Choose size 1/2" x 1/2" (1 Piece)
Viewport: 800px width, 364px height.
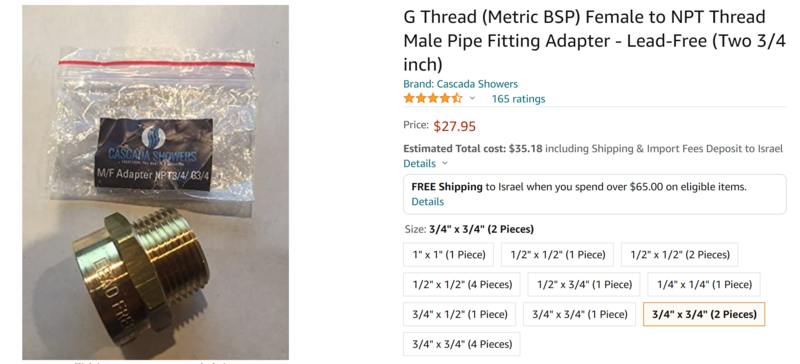(x=558, y=254)
